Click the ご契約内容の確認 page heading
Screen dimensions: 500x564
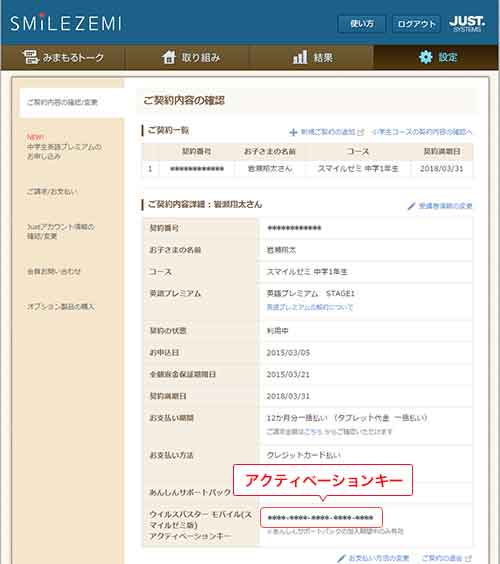tap(184, 100)
